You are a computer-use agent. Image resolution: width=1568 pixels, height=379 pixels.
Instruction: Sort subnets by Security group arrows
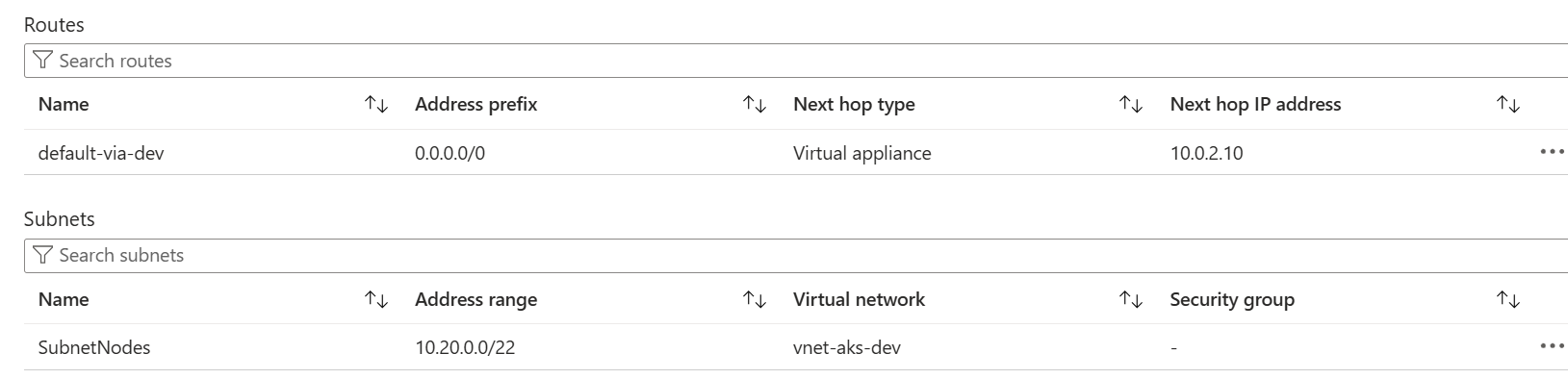(1508, 300)
